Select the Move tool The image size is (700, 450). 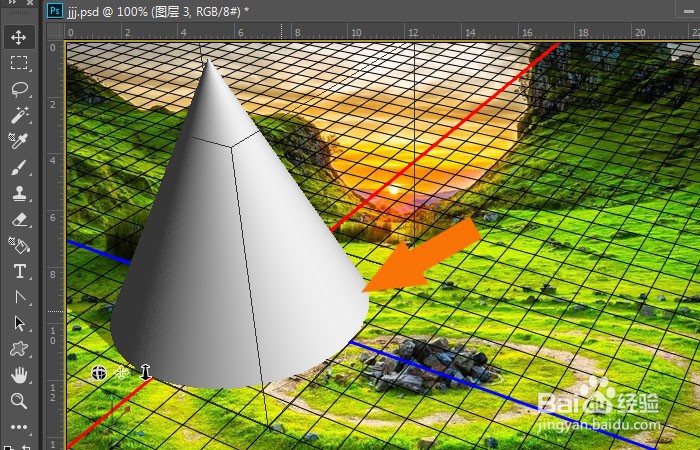pos(19,37)
